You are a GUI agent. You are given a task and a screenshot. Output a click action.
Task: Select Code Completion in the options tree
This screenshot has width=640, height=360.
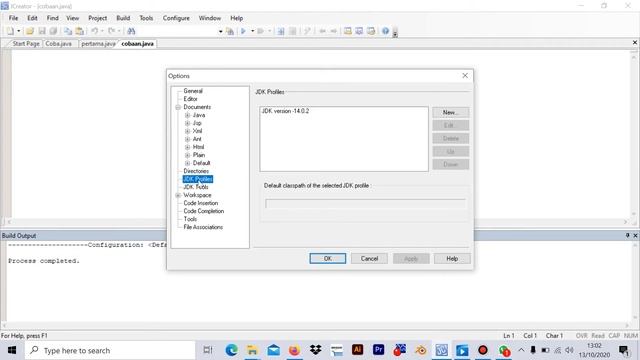pyautogui.click(x=204, y=211)
